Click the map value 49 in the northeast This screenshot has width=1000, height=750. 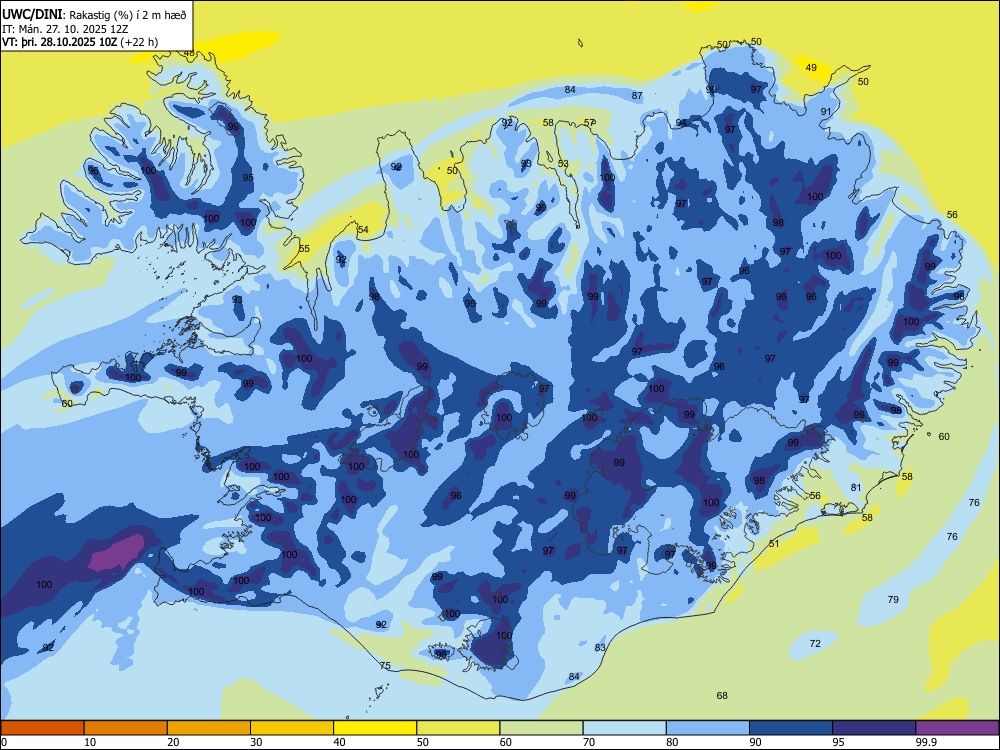pyautogui.click(x=811, y=68)
